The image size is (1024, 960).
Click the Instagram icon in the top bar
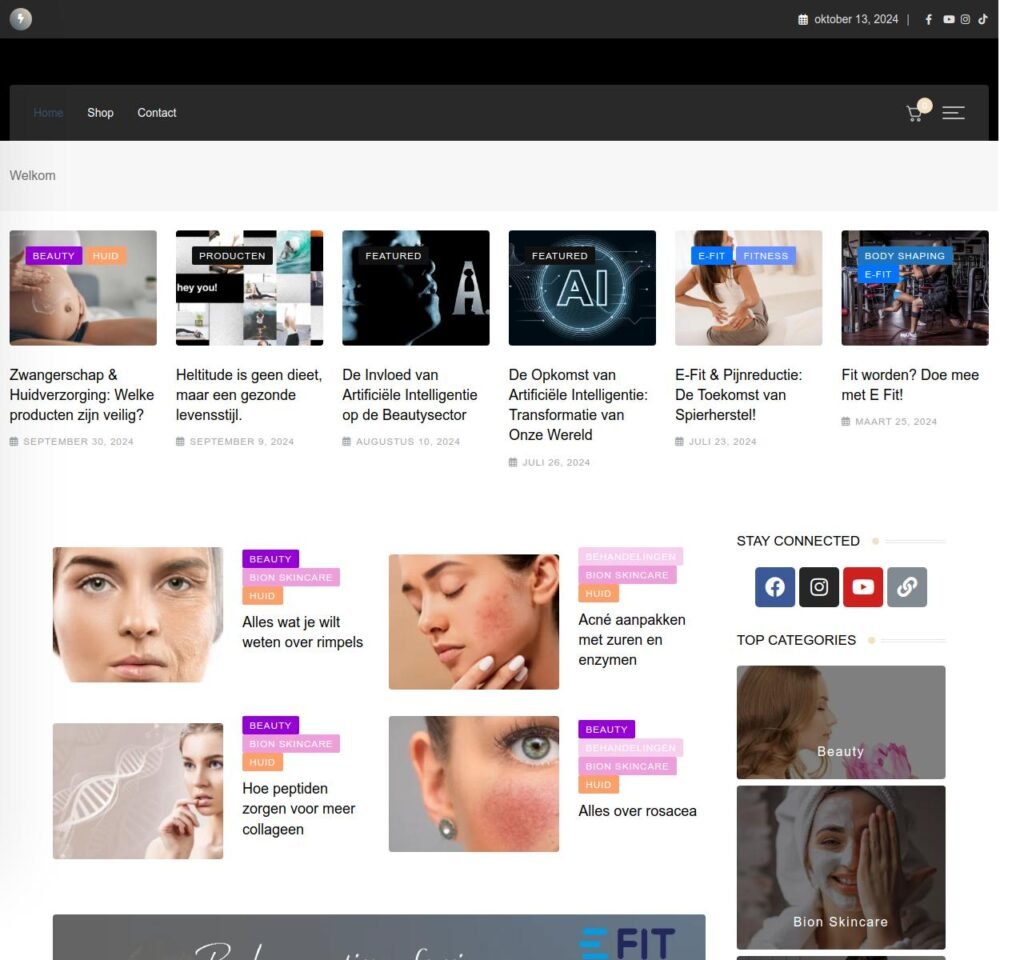pos(964,18)
